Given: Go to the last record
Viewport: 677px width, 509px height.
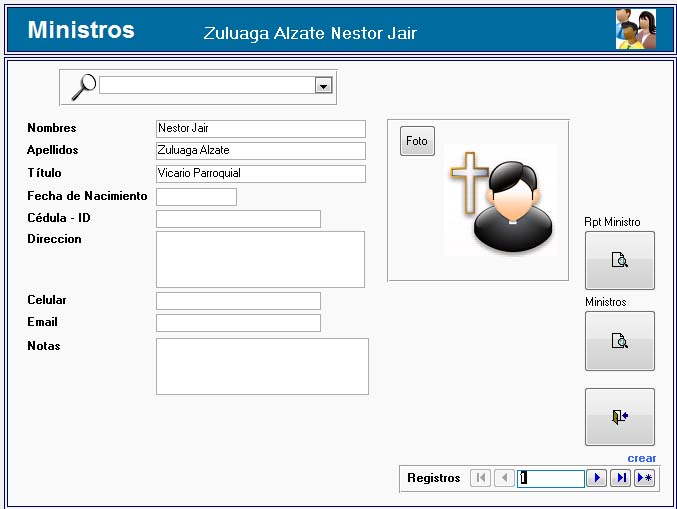Looking at the screenshot, I should tap(621, 478).
